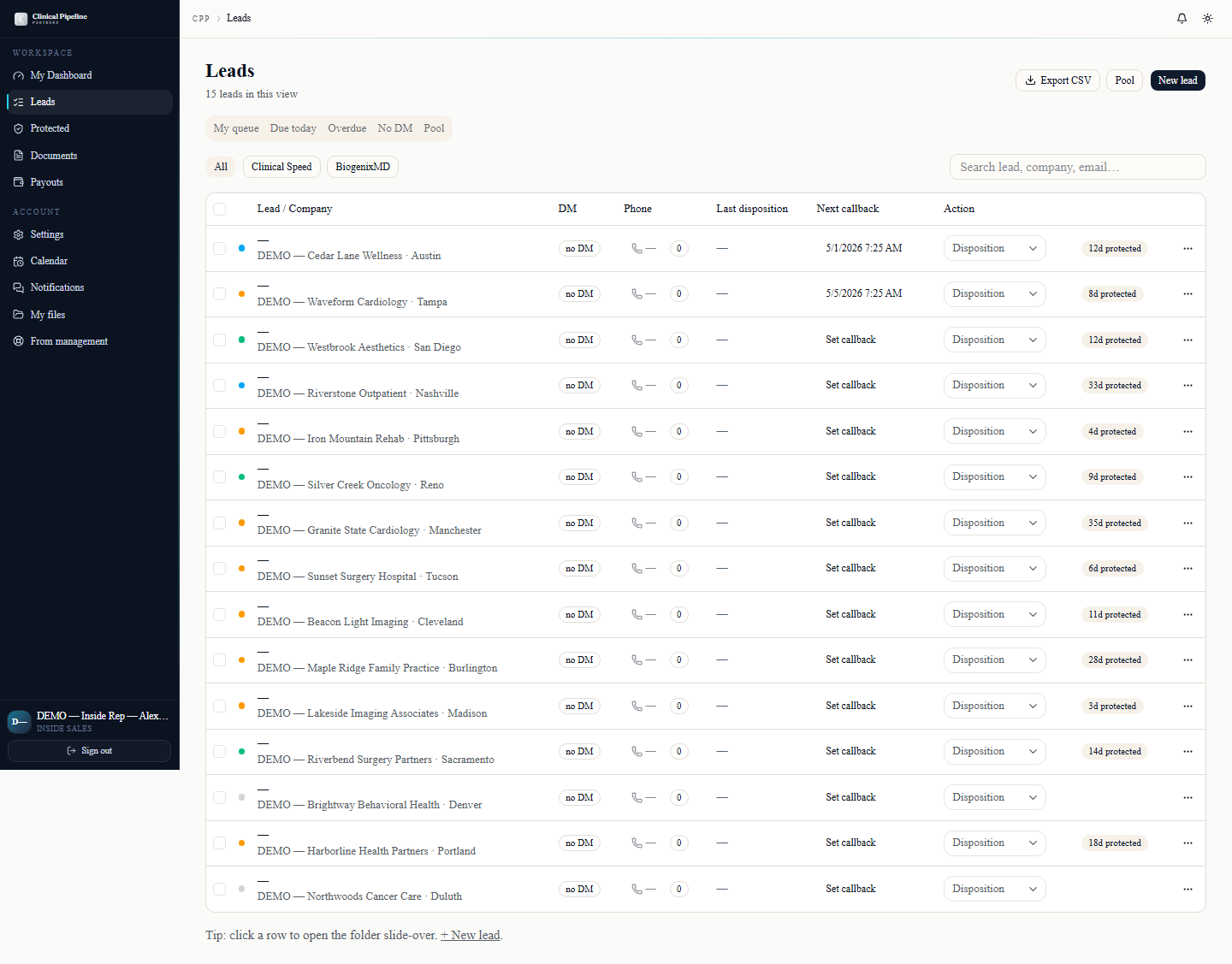Open more options for Lakeside Imaging Associates
The width and height of the screenshot is (1232, 964).
click(1188, 706)
